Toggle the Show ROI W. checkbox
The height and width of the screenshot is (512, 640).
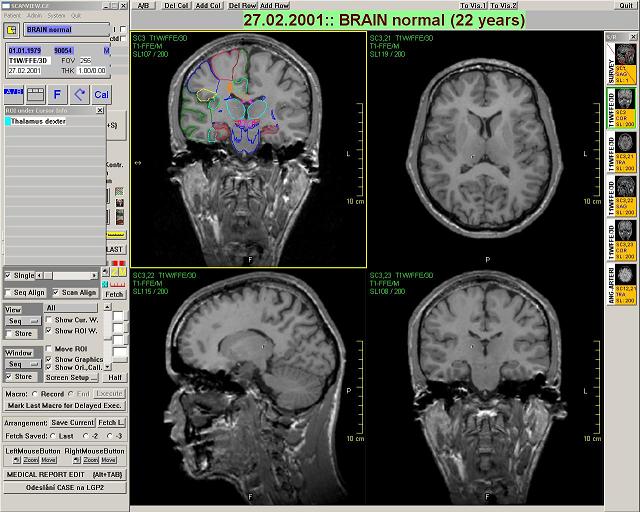point(48,330)
